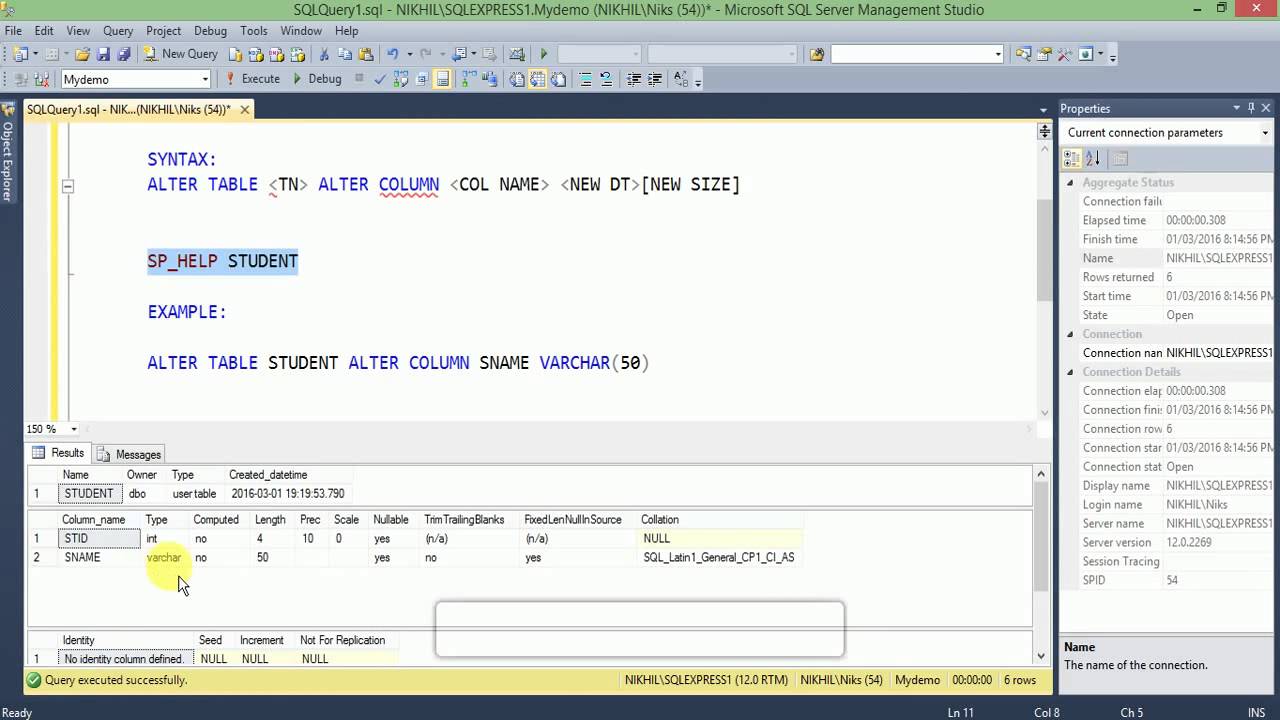
Task: Open the View menu
Action: pyautogui.click(x=78, y=31)
